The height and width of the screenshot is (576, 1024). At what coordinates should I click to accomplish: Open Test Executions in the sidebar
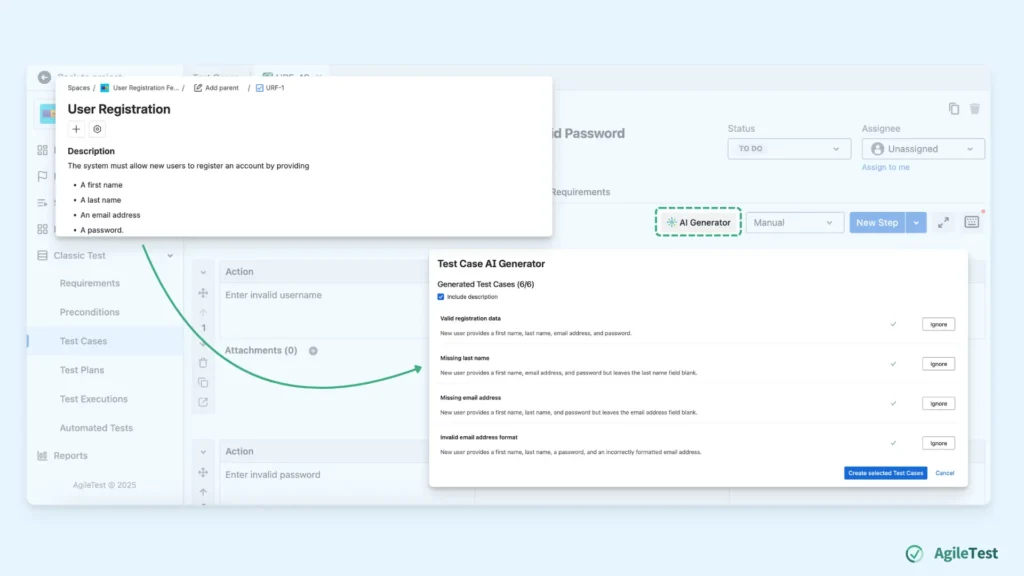[93, 399]
